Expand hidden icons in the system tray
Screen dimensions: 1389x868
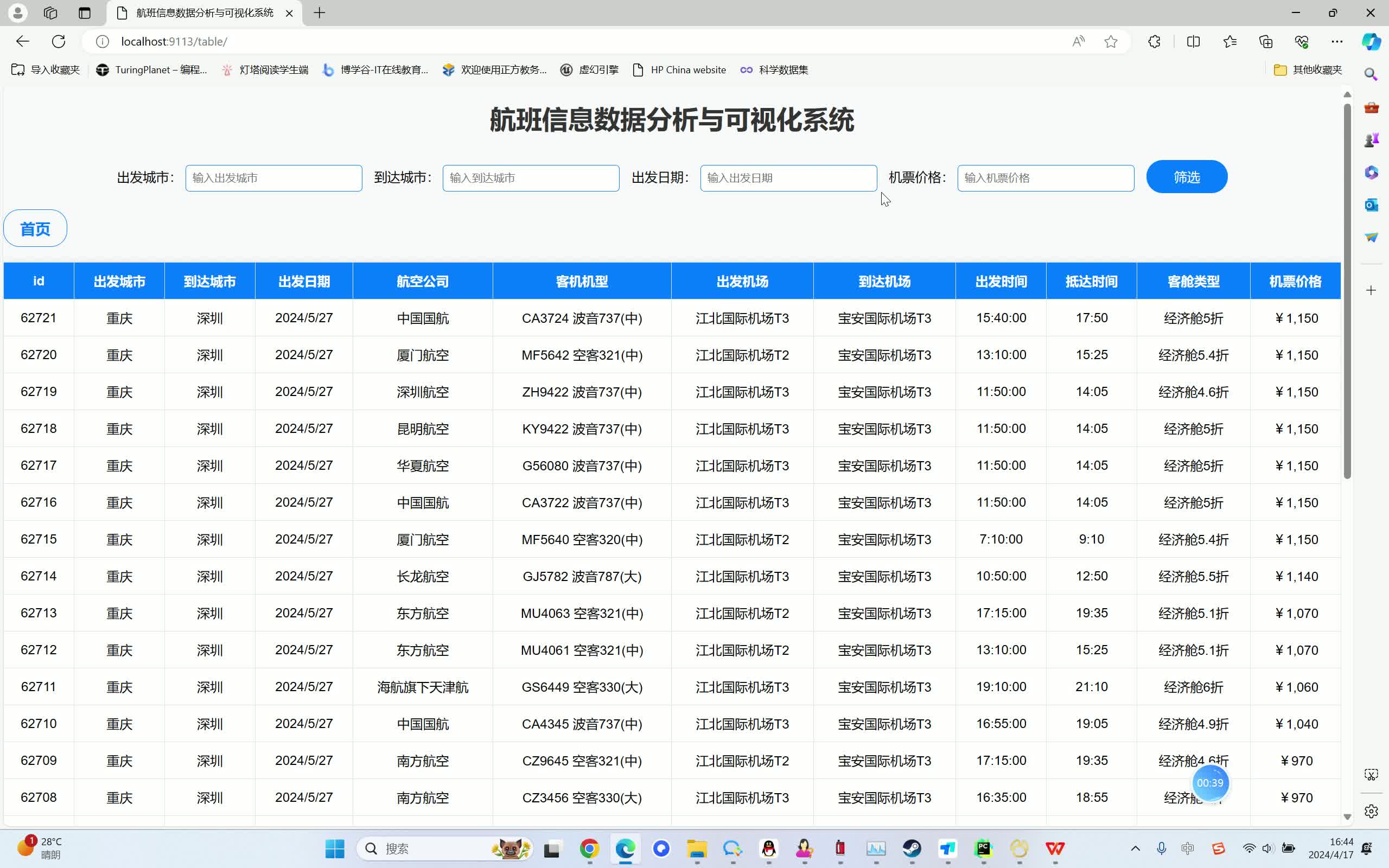(1135, 848)
